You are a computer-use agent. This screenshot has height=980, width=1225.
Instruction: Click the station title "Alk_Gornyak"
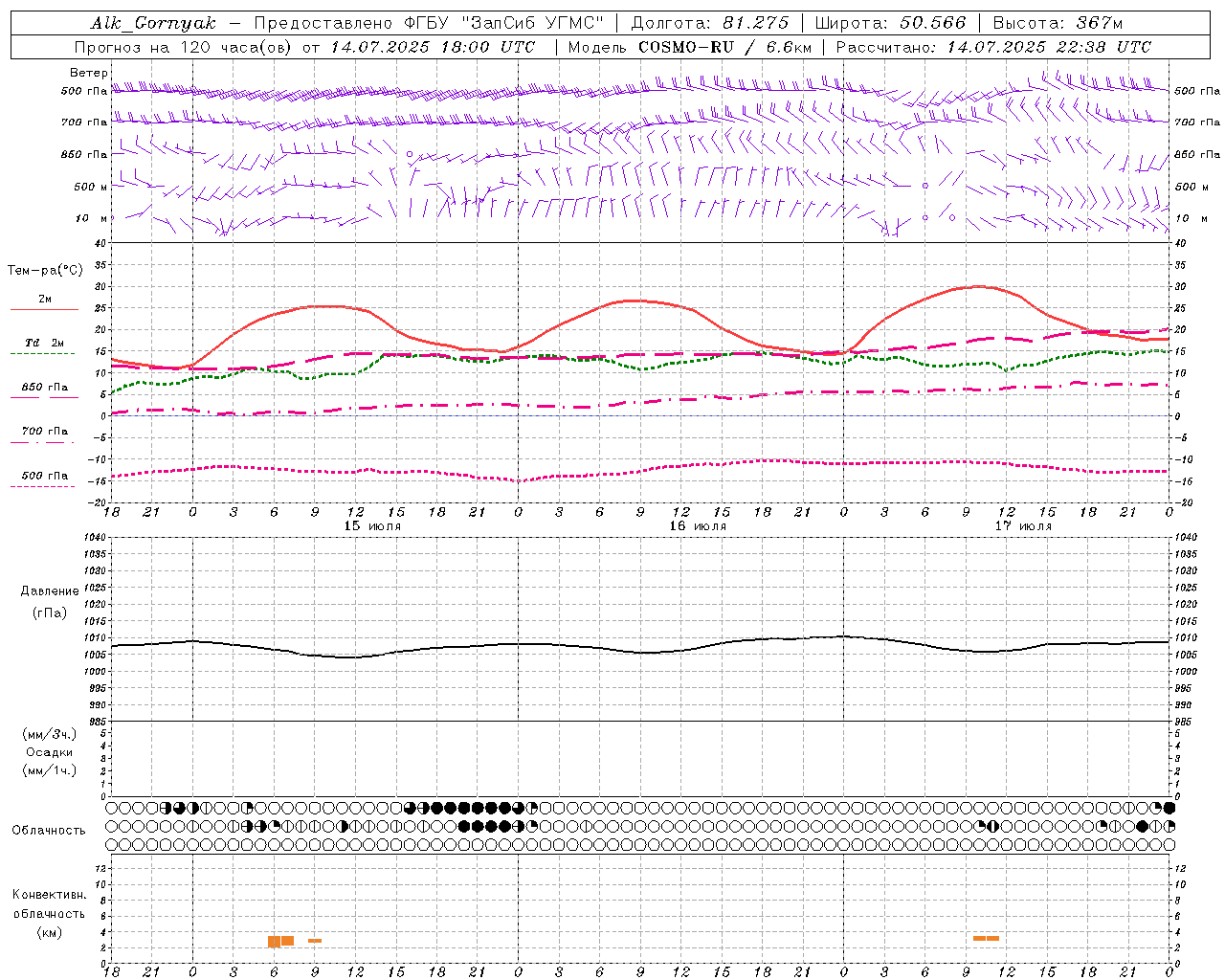click(153, 23)
